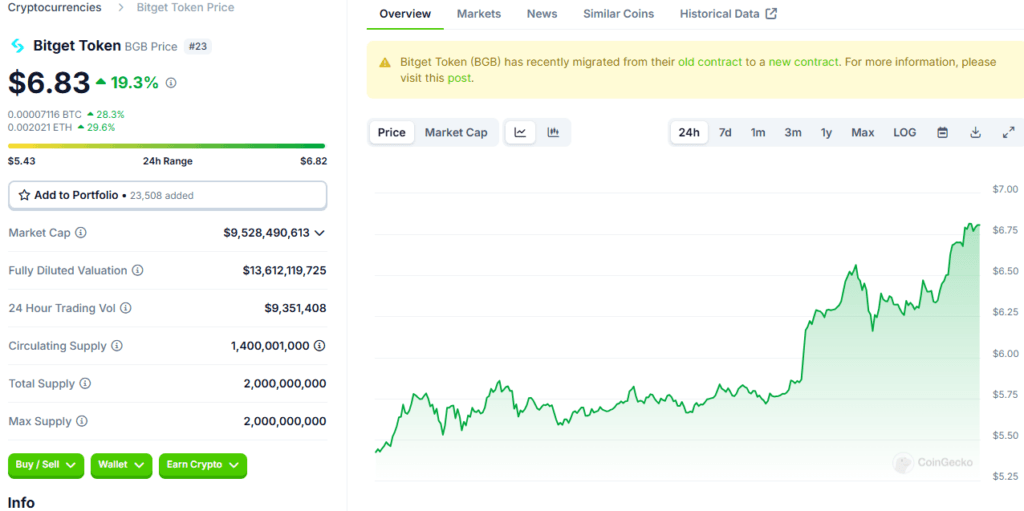This screenshot has width=1024, height=511.
Task: Click the $6.83 price value
Action: (x=49, y=83)
